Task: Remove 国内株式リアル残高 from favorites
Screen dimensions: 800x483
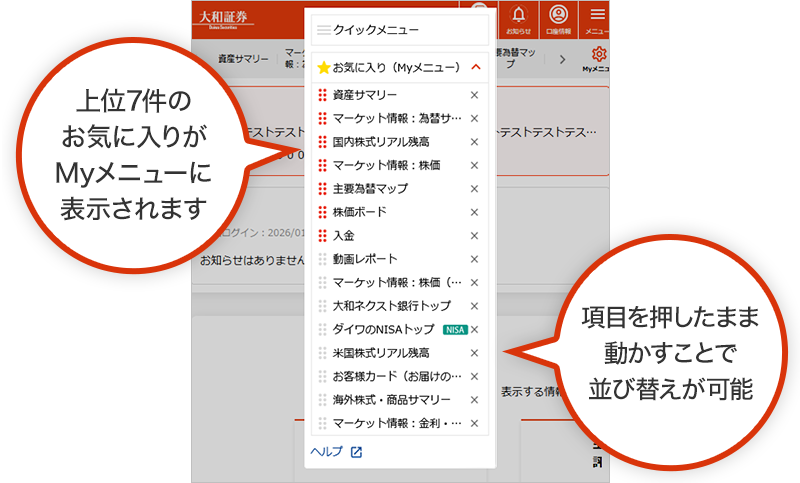Action: tap(474, 142)
